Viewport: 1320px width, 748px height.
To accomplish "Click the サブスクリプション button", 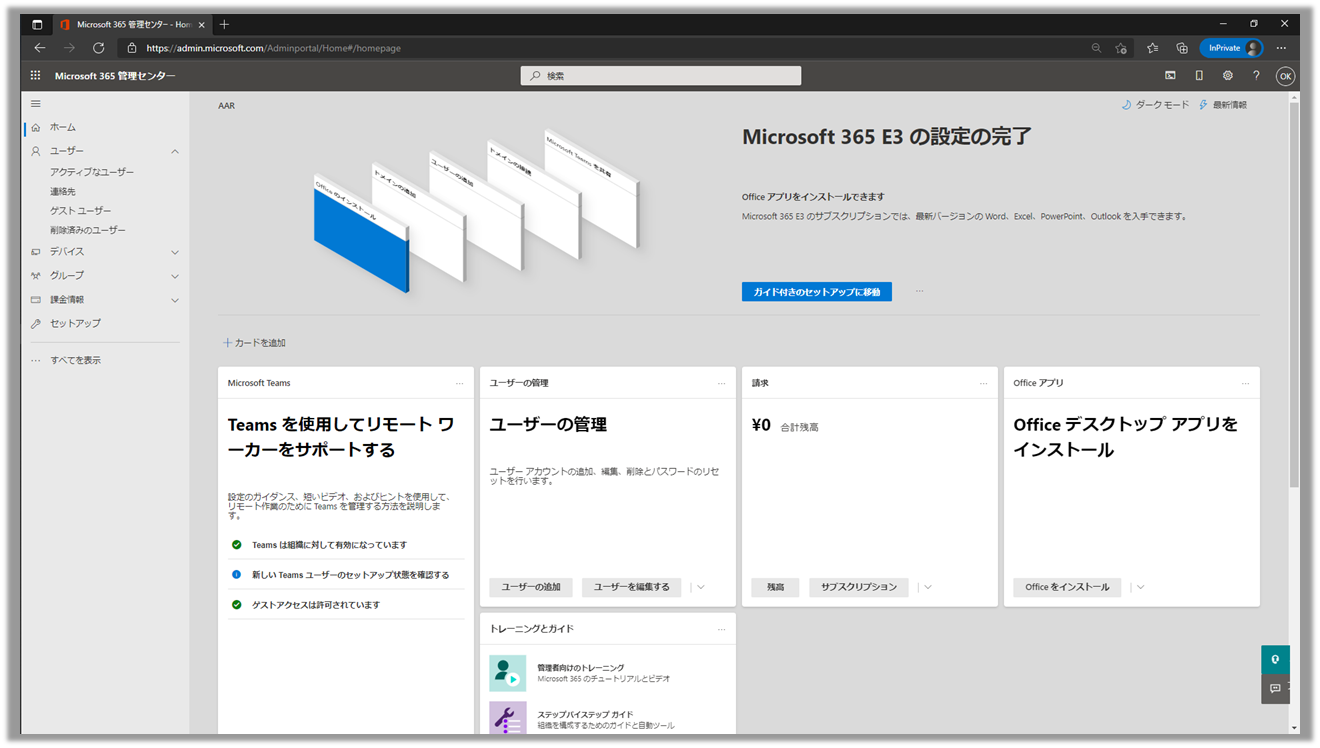I will pyautogui.click(x=859, y=587).
